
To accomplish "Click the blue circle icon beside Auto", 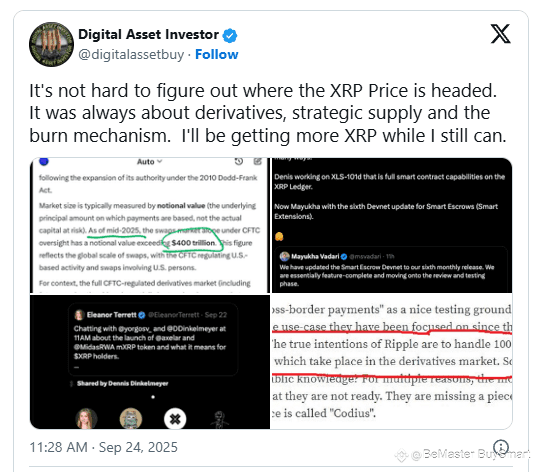I will coord(44,161).
